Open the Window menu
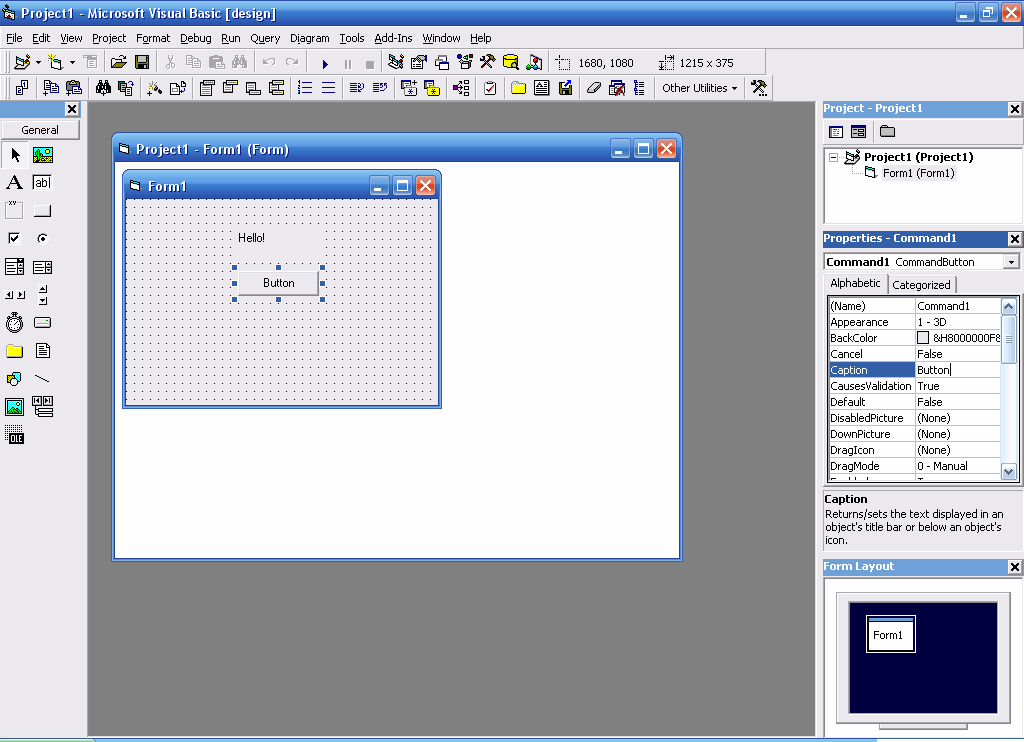 tap(441, 38)
